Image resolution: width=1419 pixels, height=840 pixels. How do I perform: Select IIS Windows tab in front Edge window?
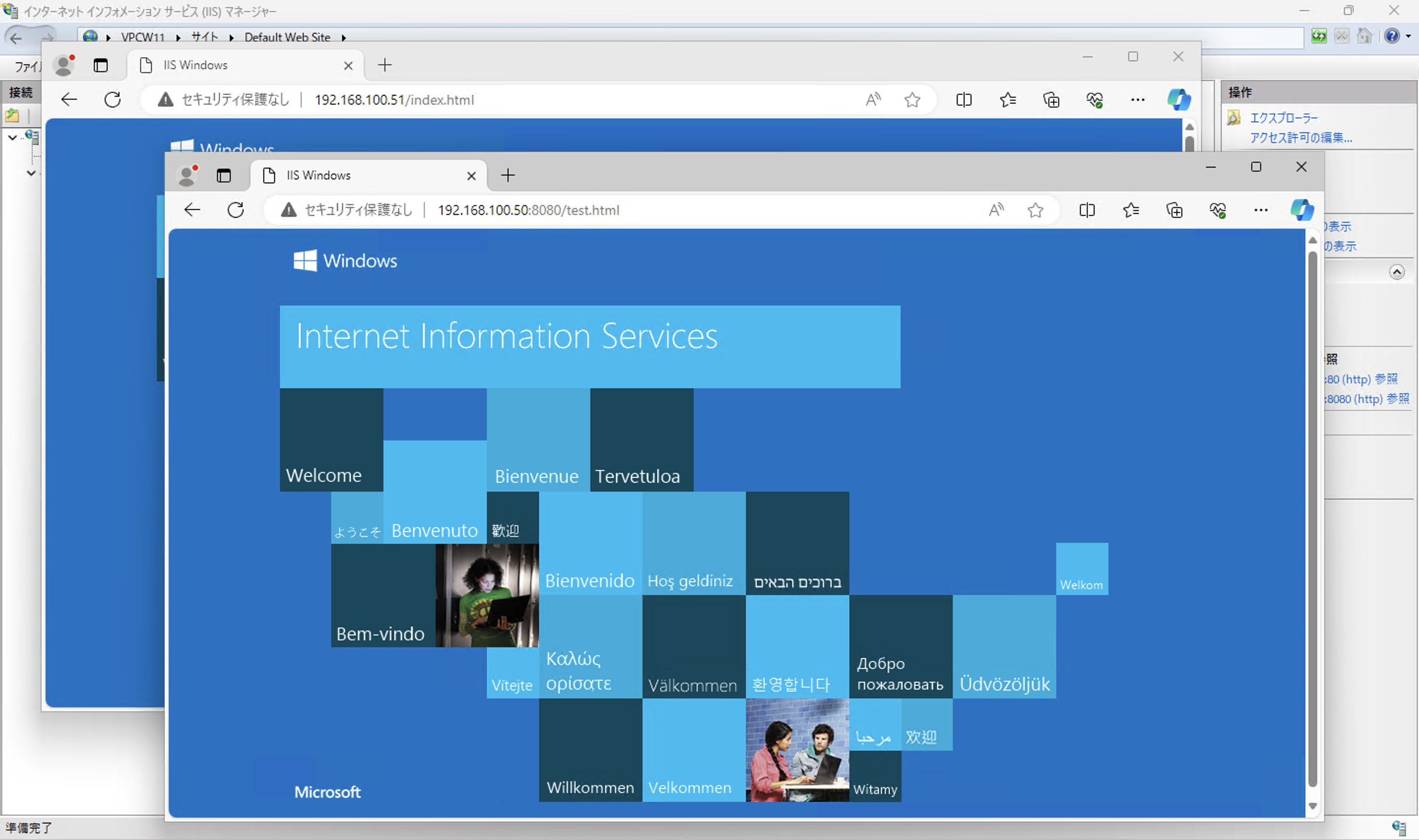point(369,175)
